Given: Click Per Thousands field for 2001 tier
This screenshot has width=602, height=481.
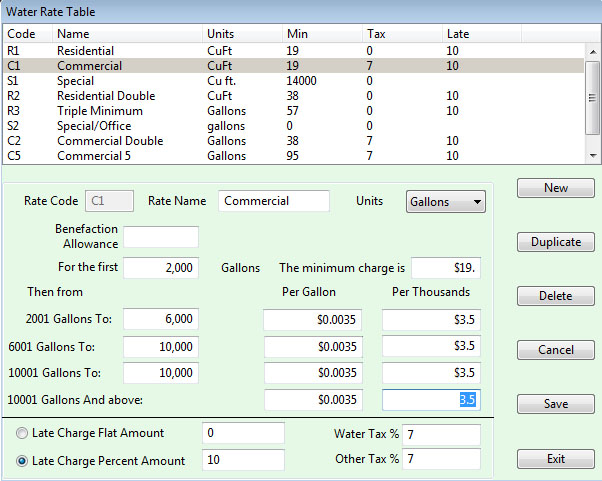Looking at the screenshot, I should click(431, 319).
